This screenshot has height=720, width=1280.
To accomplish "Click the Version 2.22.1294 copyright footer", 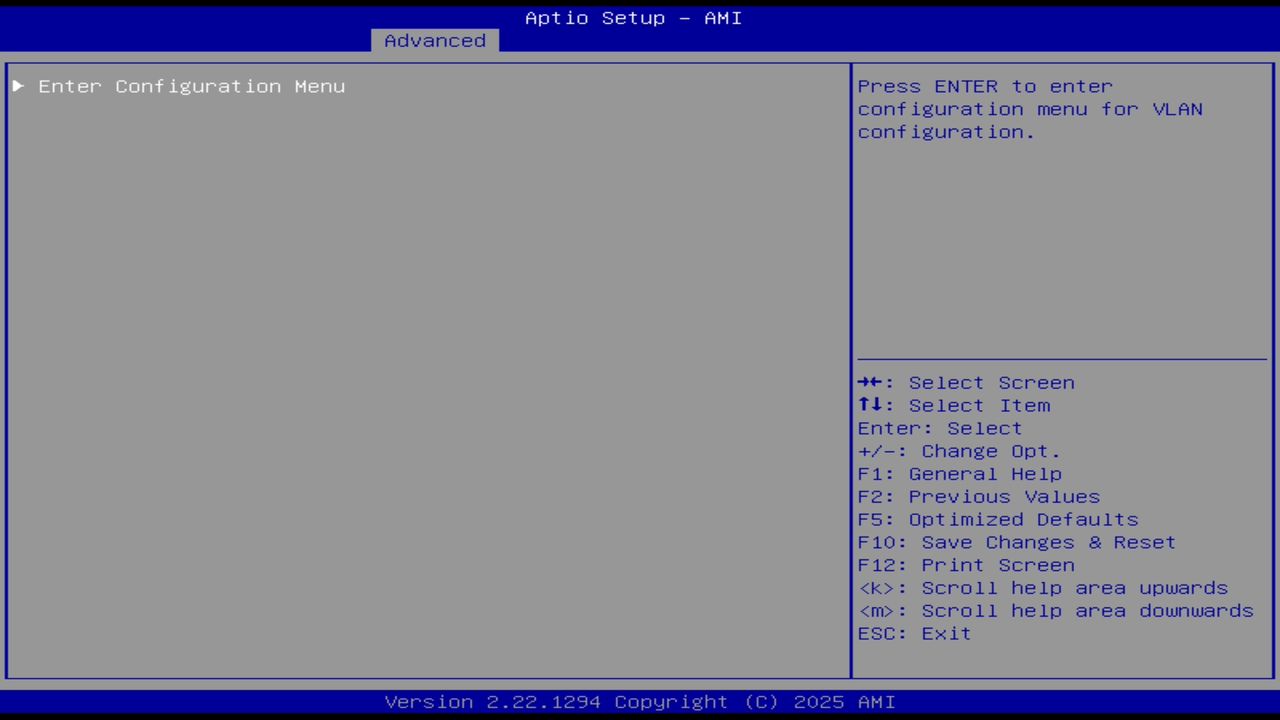I will (x=640, y=701).
